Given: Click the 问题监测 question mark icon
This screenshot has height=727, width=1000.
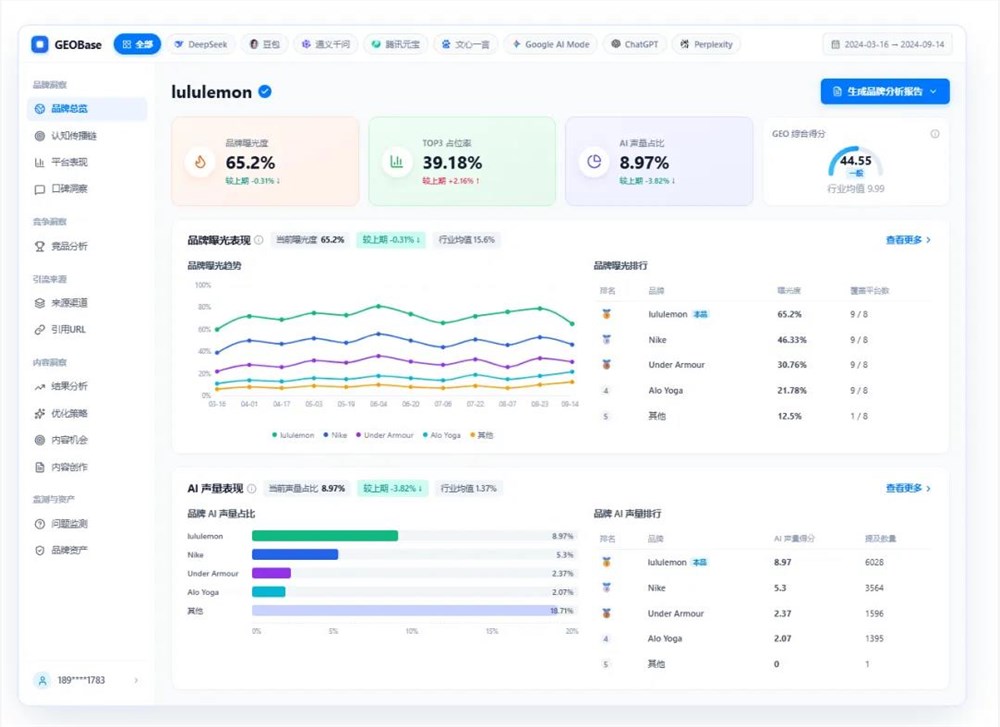Looking at the screenshot, I should tap(40, 524).
